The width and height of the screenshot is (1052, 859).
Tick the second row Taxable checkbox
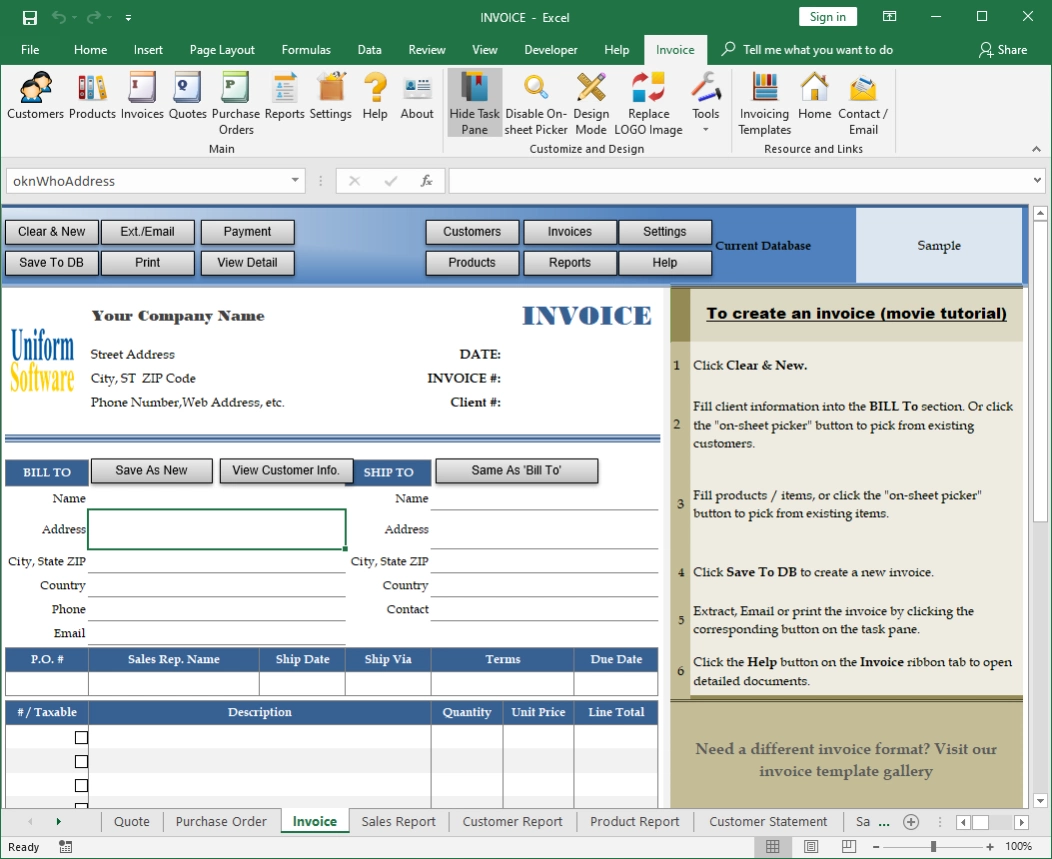pyautogui.click(x=81, y=762)
